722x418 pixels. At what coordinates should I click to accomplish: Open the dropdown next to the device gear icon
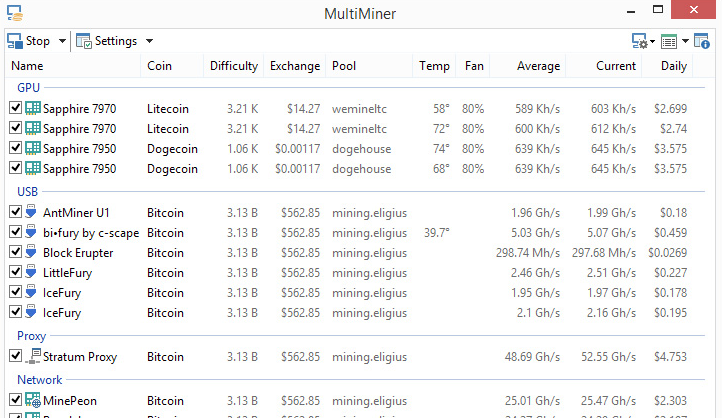coord(652,41)
